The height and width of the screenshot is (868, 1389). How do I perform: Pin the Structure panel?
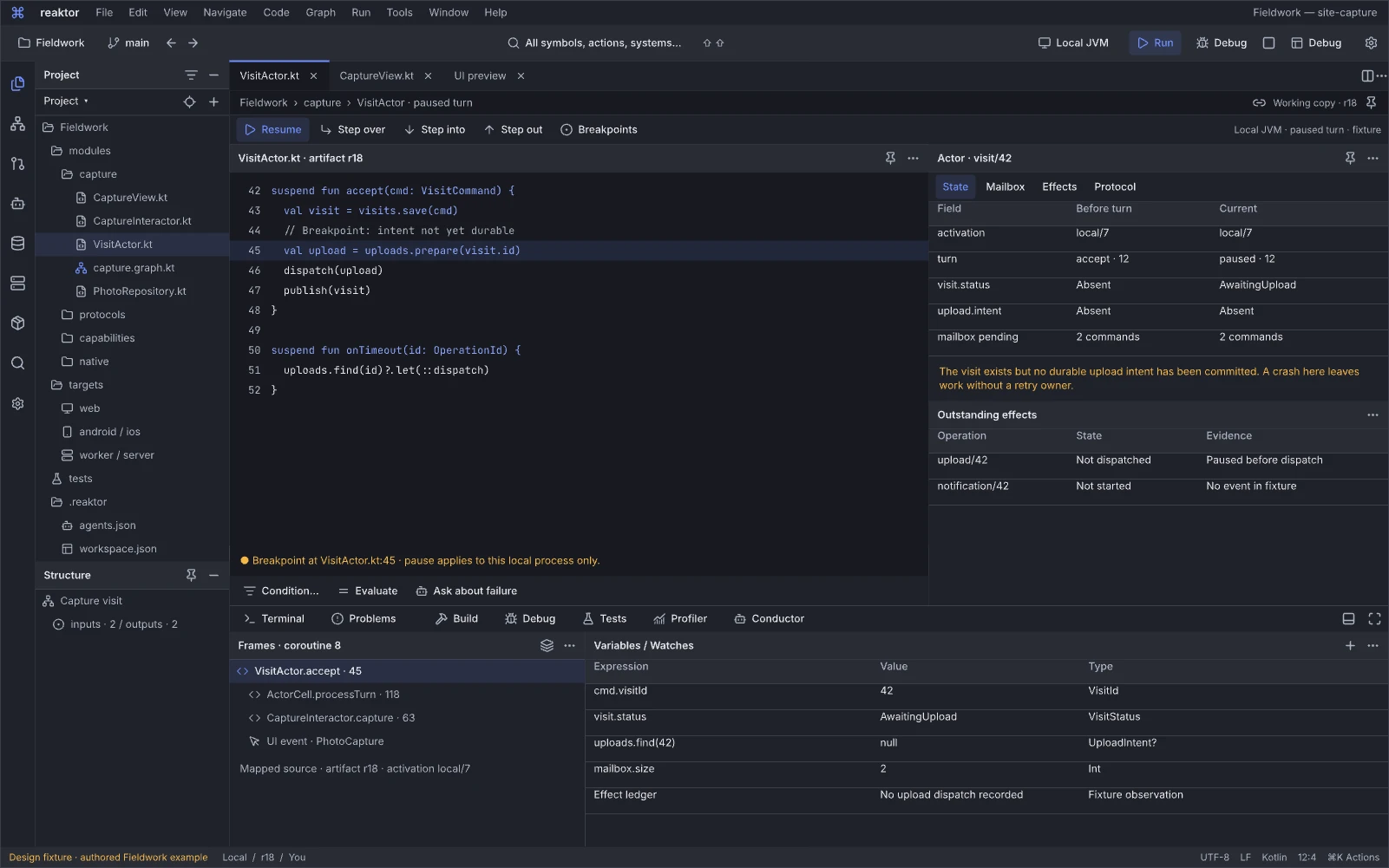point(191,575)
